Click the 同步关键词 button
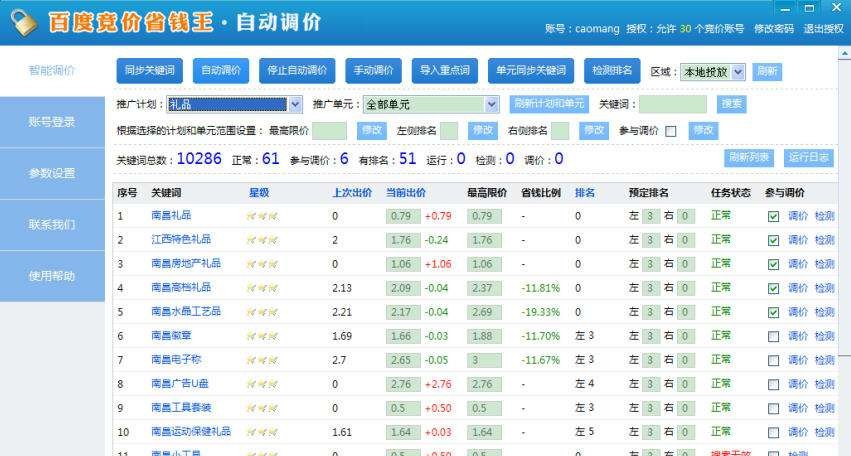This screenshot has height=456, width=851. 150,71
